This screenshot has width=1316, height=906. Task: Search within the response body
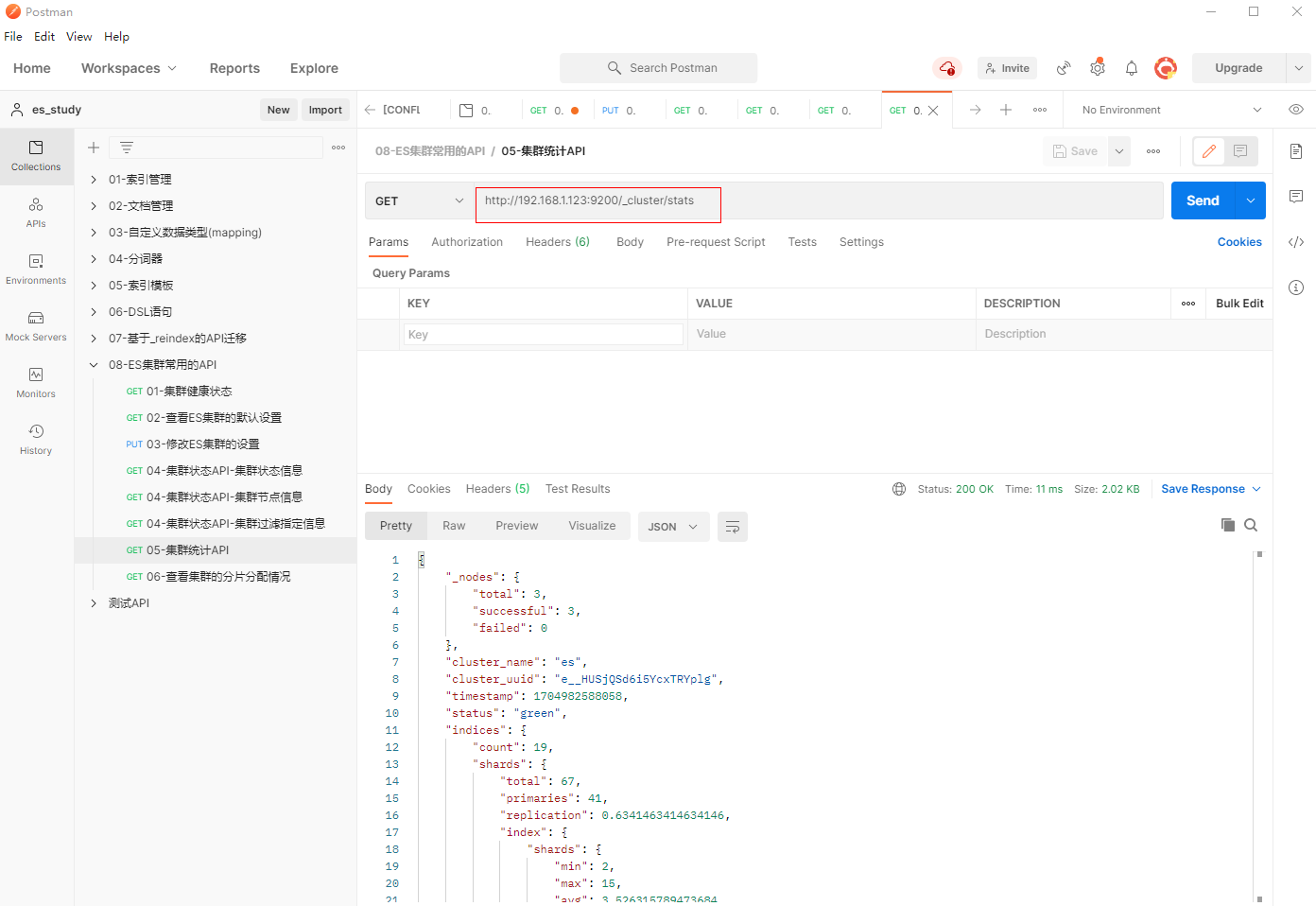pyautogui.click(x=1251, y=525)
